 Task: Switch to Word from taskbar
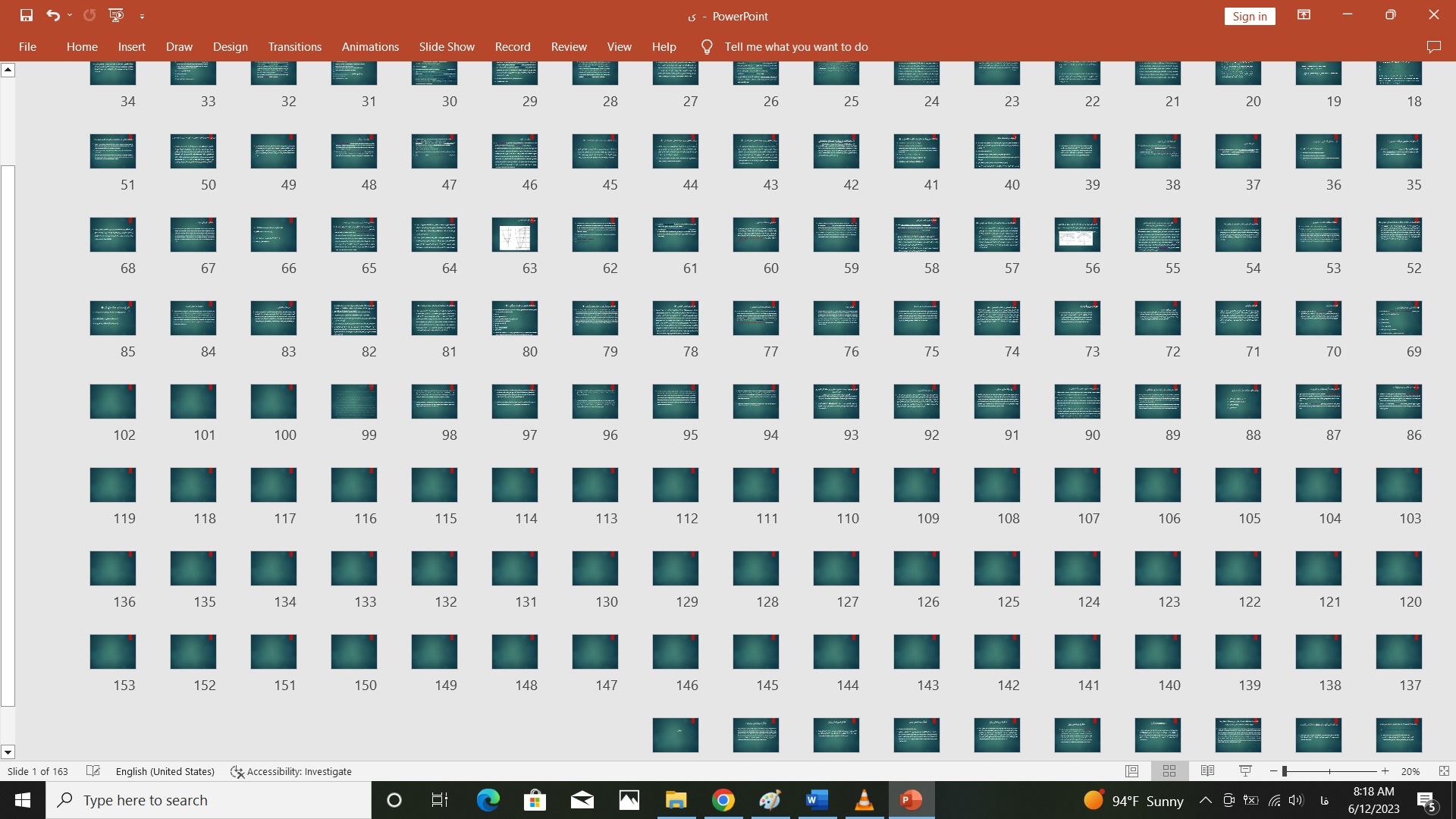click(817, 800)
